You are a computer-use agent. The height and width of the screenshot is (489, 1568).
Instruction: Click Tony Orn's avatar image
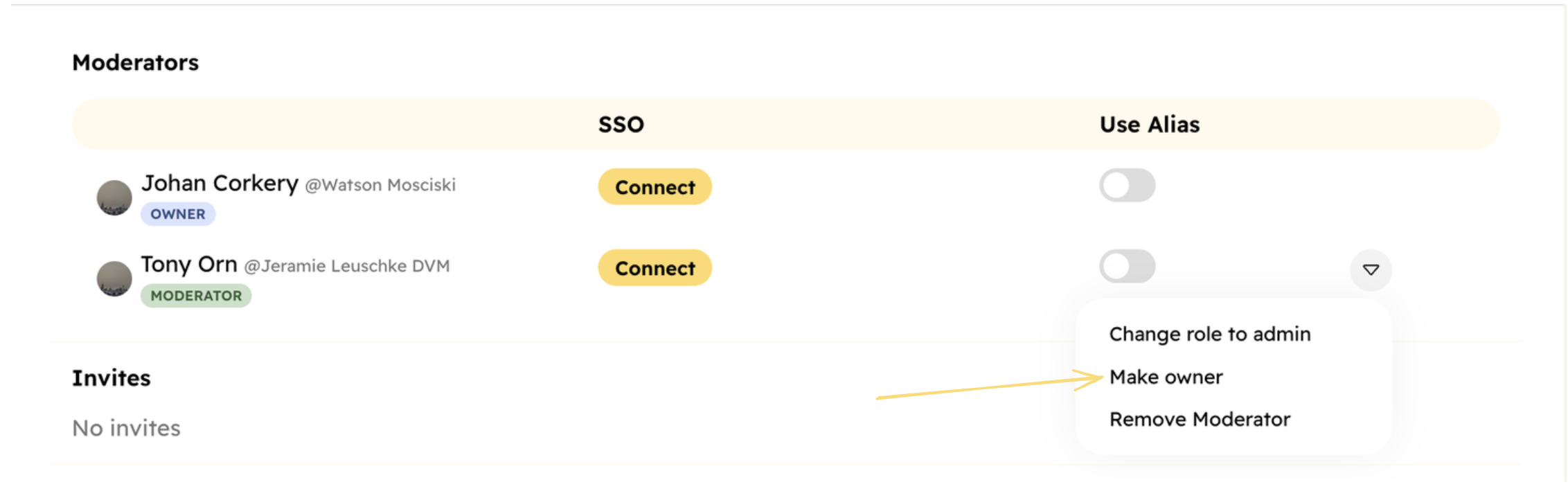(114, 278)
